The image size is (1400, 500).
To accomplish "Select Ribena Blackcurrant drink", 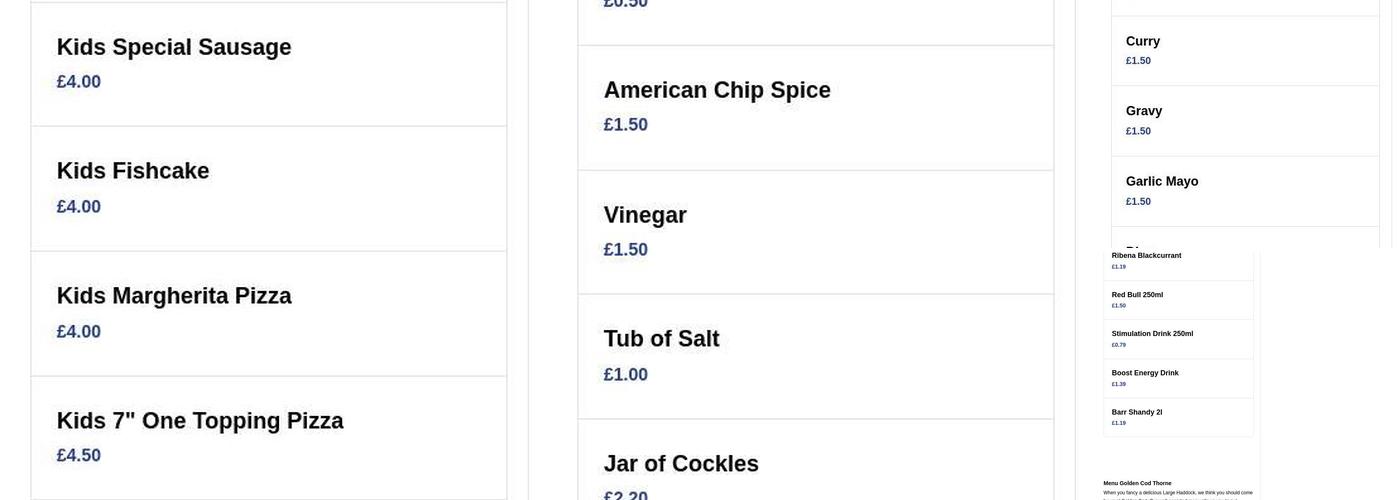I will pos(1146,256).
